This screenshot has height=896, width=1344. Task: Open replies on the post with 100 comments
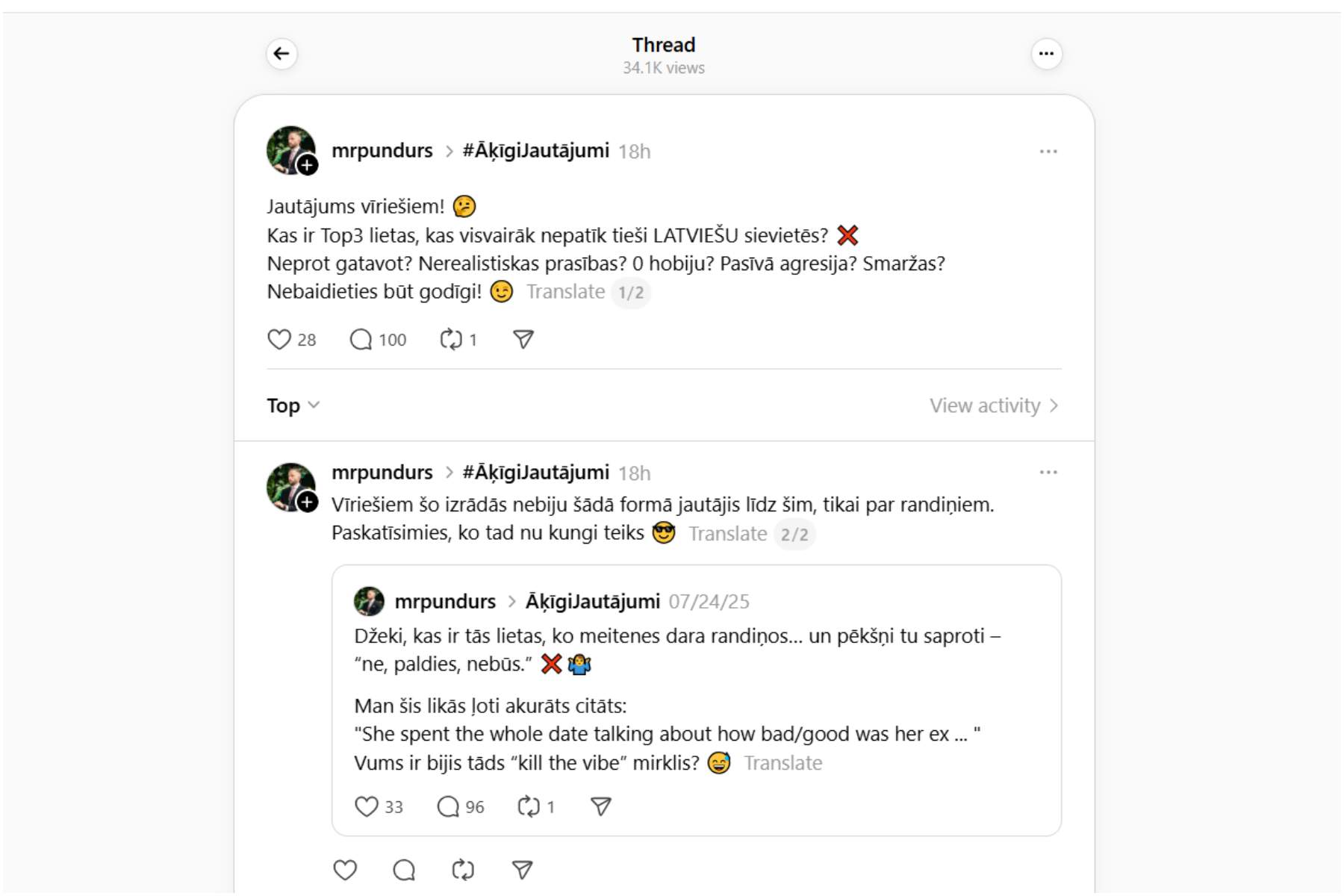click(x=361, y=340)
